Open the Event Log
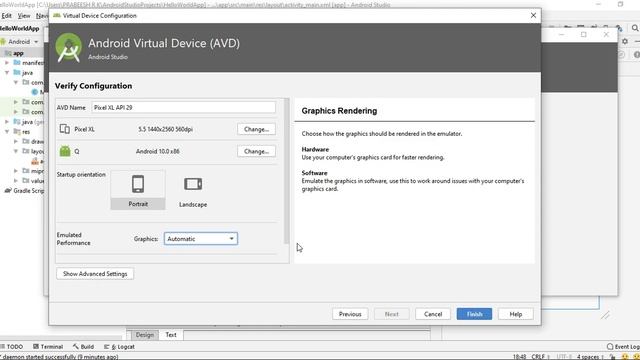640x360 pixels. pyautogui.click(x=623, y=347)
